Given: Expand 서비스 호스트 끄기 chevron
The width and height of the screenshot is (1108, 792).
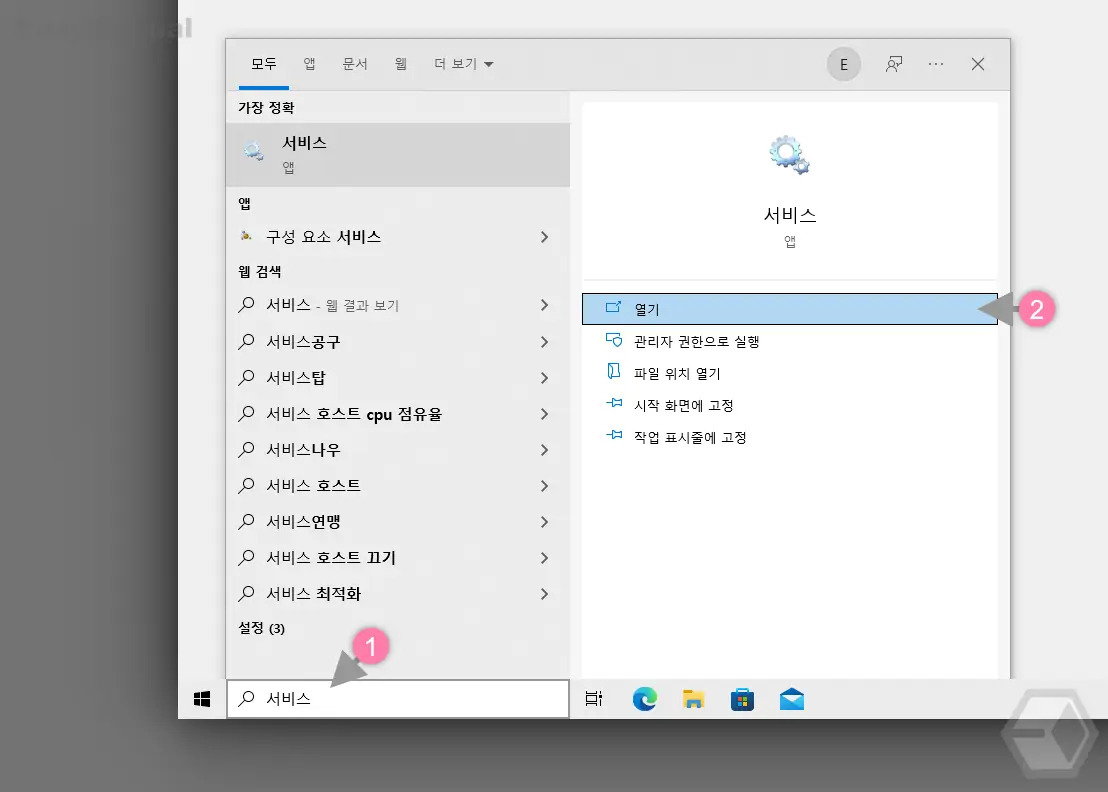Looking at the screenshot, I should tap(544, 558).
